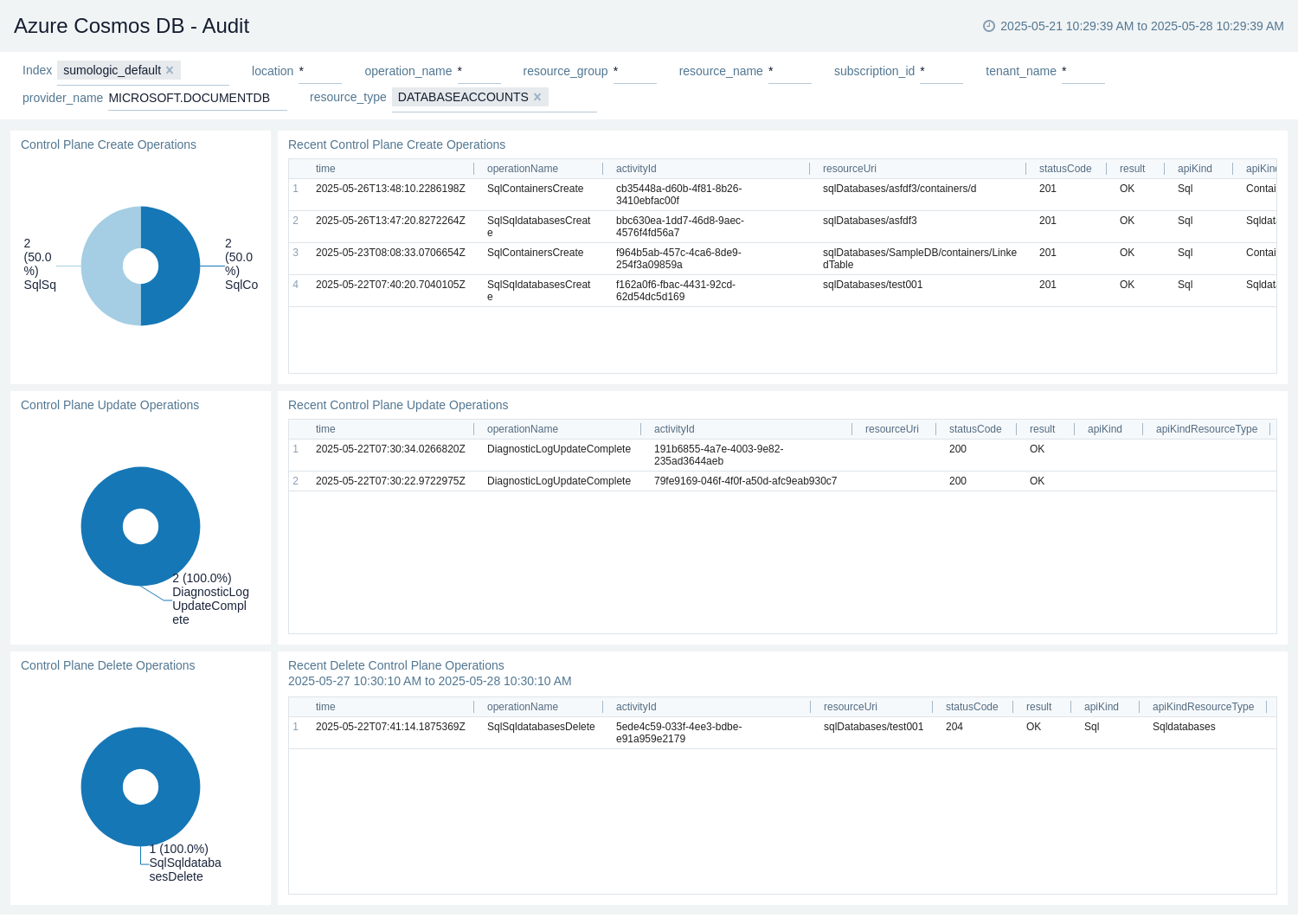Select Create table resourceUri sqlDatabases/test001

(872, 285)
